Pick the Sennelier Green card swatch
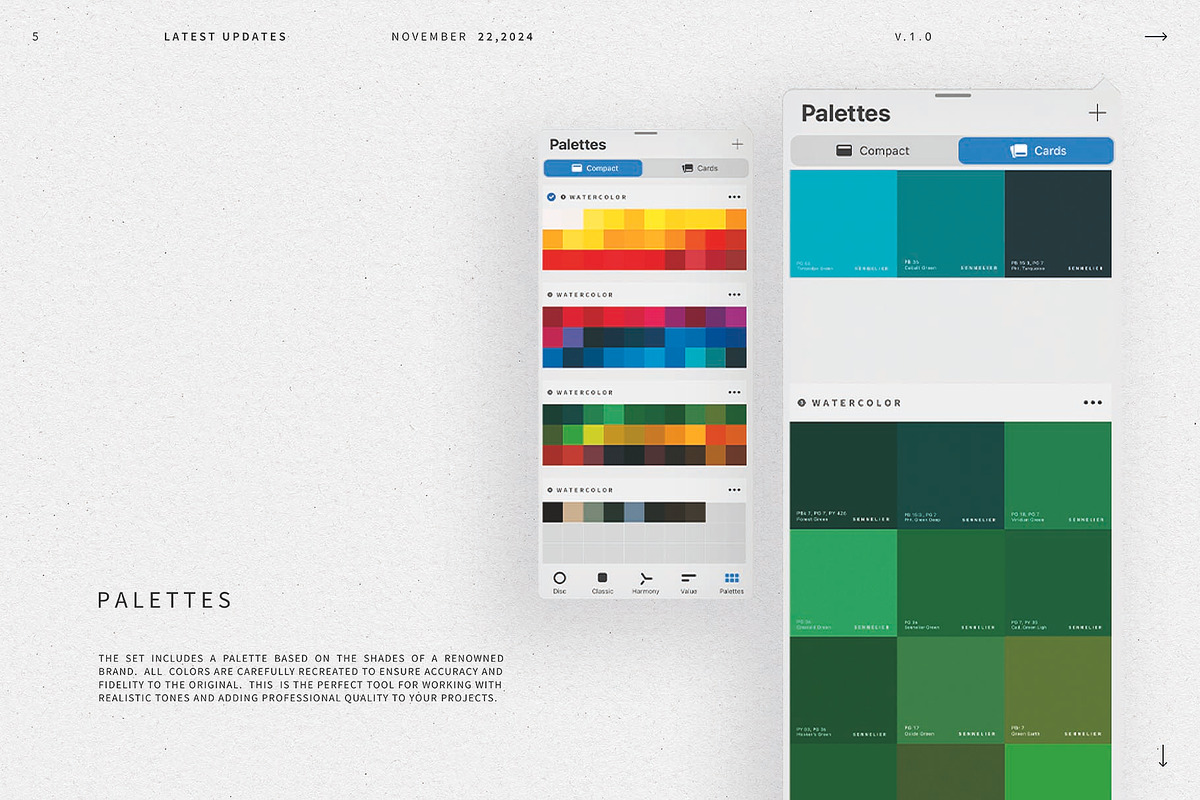The width and height of the screenshot is (1200, 800). [950, 582]
